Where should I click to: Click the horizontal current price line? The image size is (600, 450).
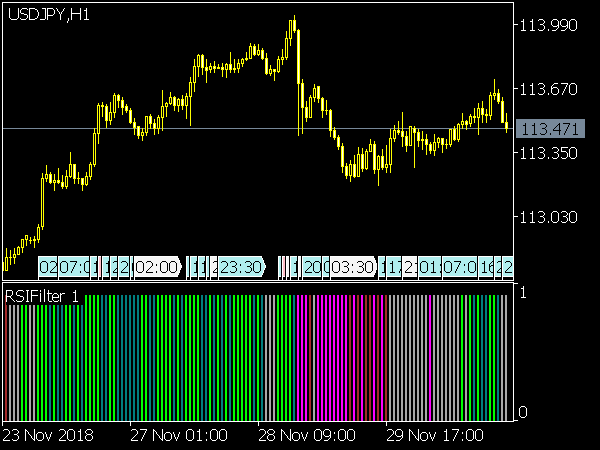[258, 129]
